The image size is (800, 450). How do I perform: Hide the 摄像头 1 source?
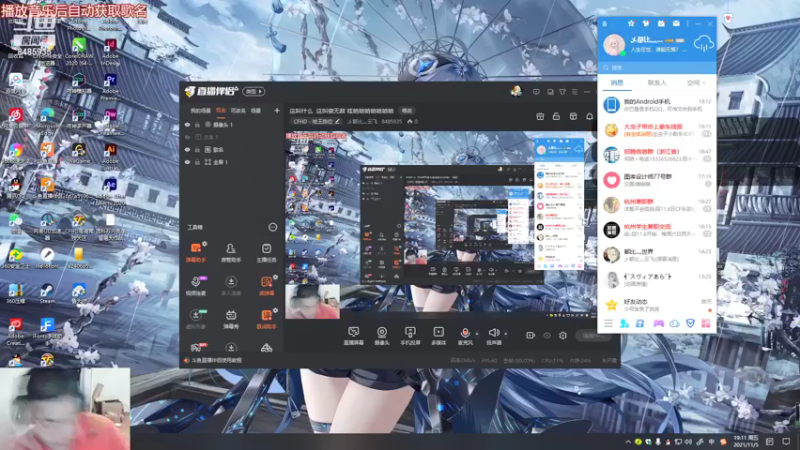click(187, 124)
